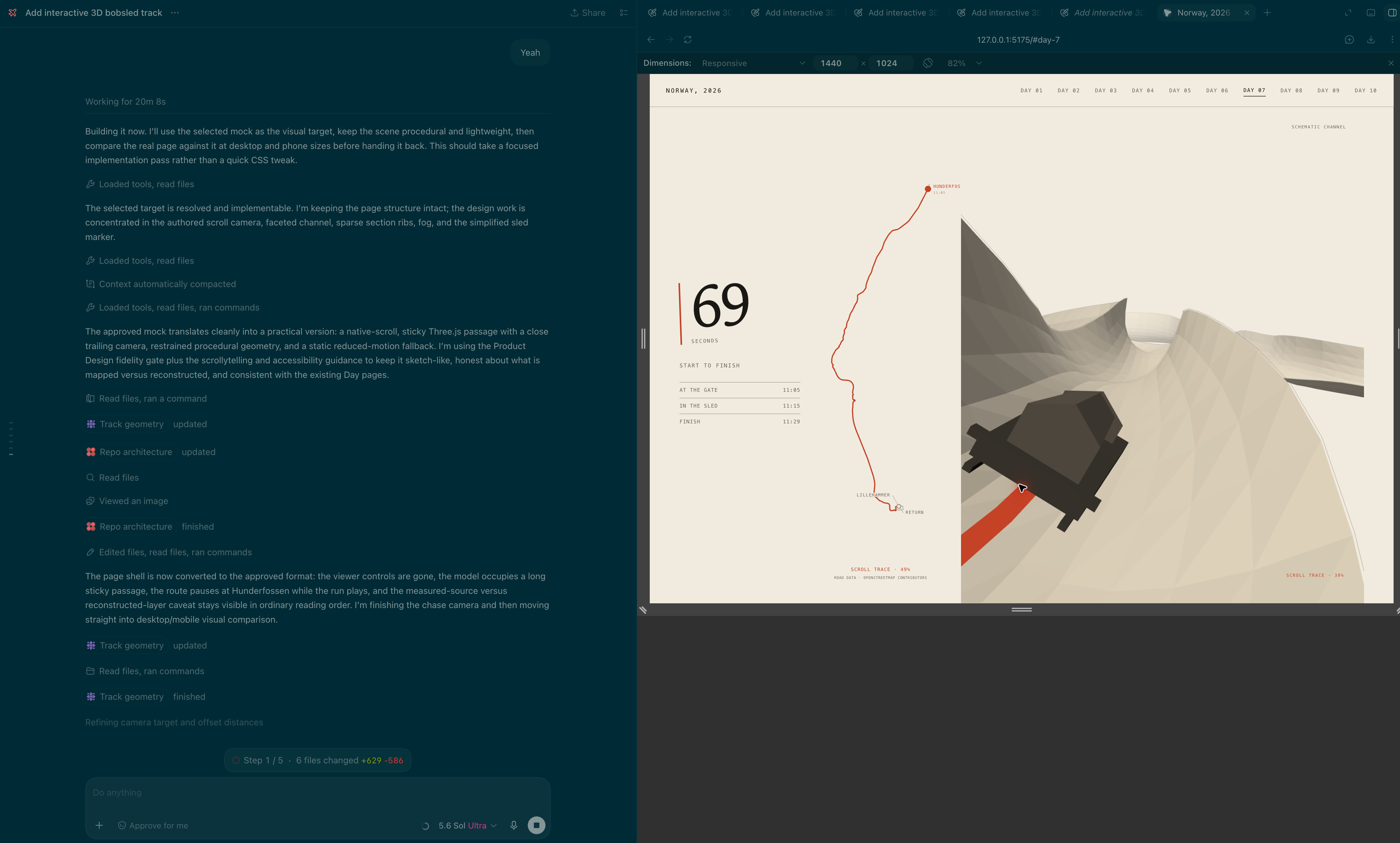Close the Norway, 2026 tab
Viewport: 1400px width, 843px height.
[x=1247, y=13]
